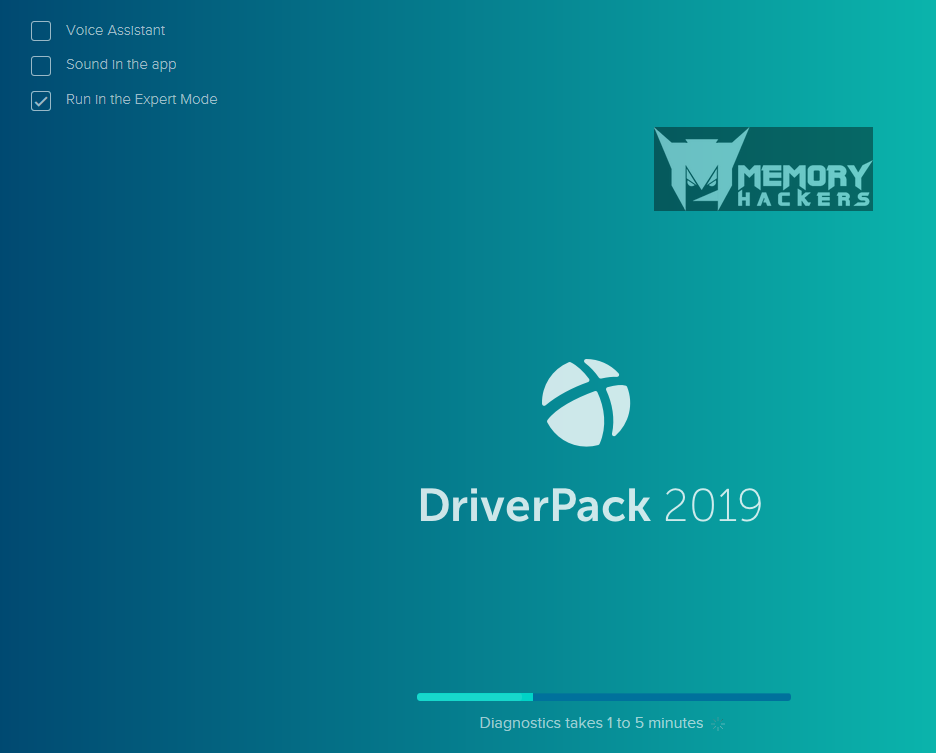Screen dimensions: 936x753
Task: Click the 'DriverPack 2019' title text
Action: [x=590, y=505]
